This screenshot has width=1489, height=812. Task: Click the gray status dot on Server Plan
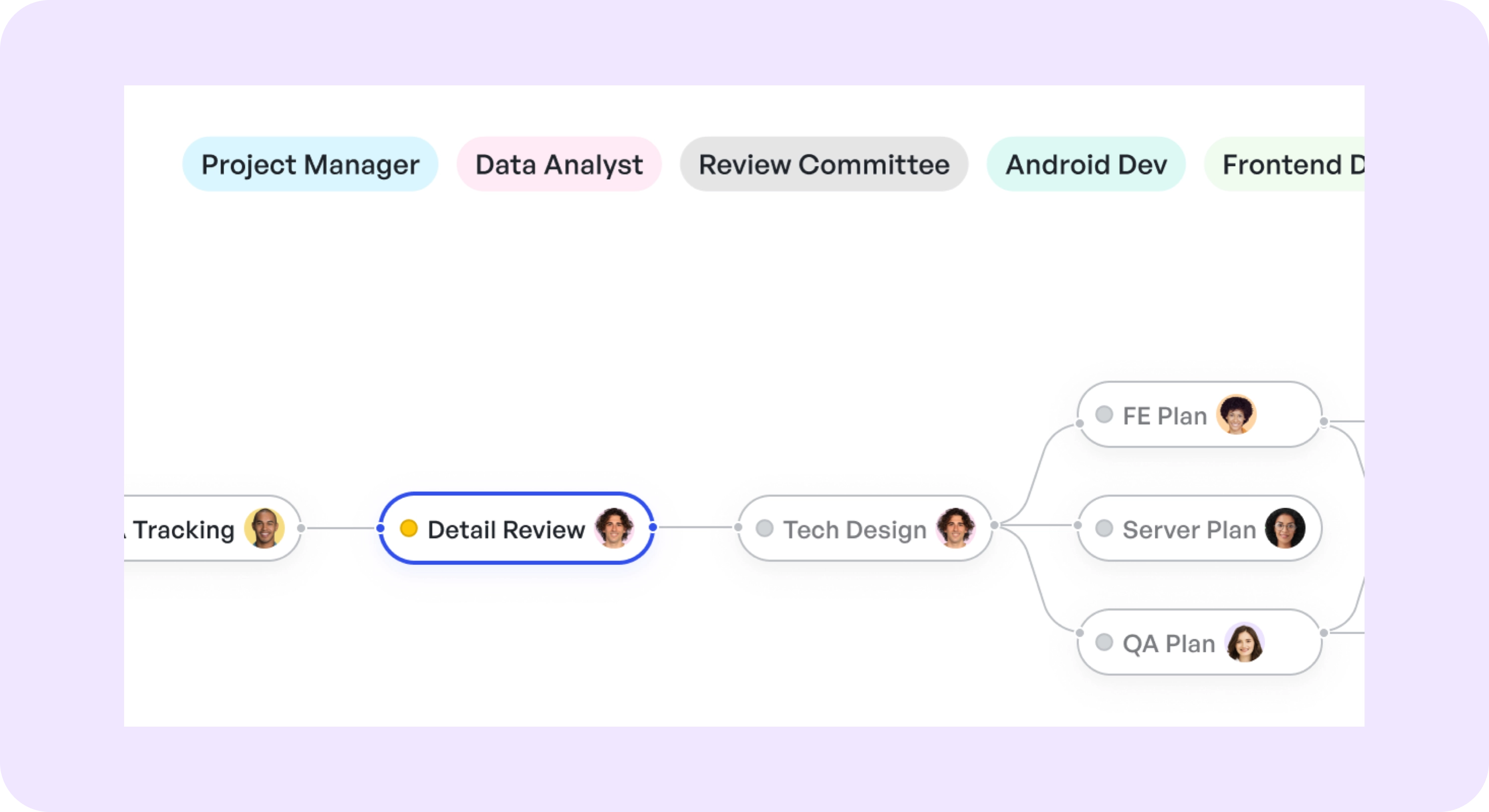coord(1104,528)
